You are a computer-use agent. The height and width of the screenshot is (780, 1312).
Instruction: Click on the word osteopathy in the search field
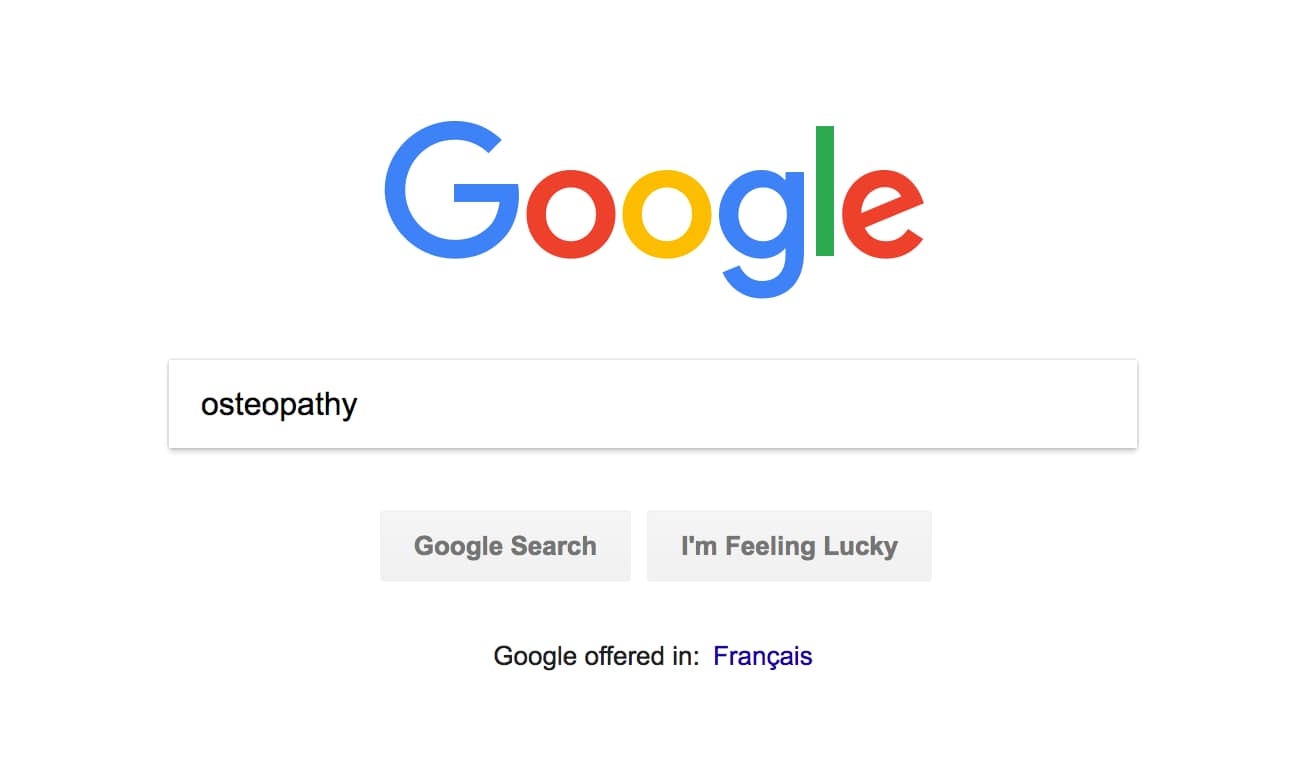pos(279,405)
